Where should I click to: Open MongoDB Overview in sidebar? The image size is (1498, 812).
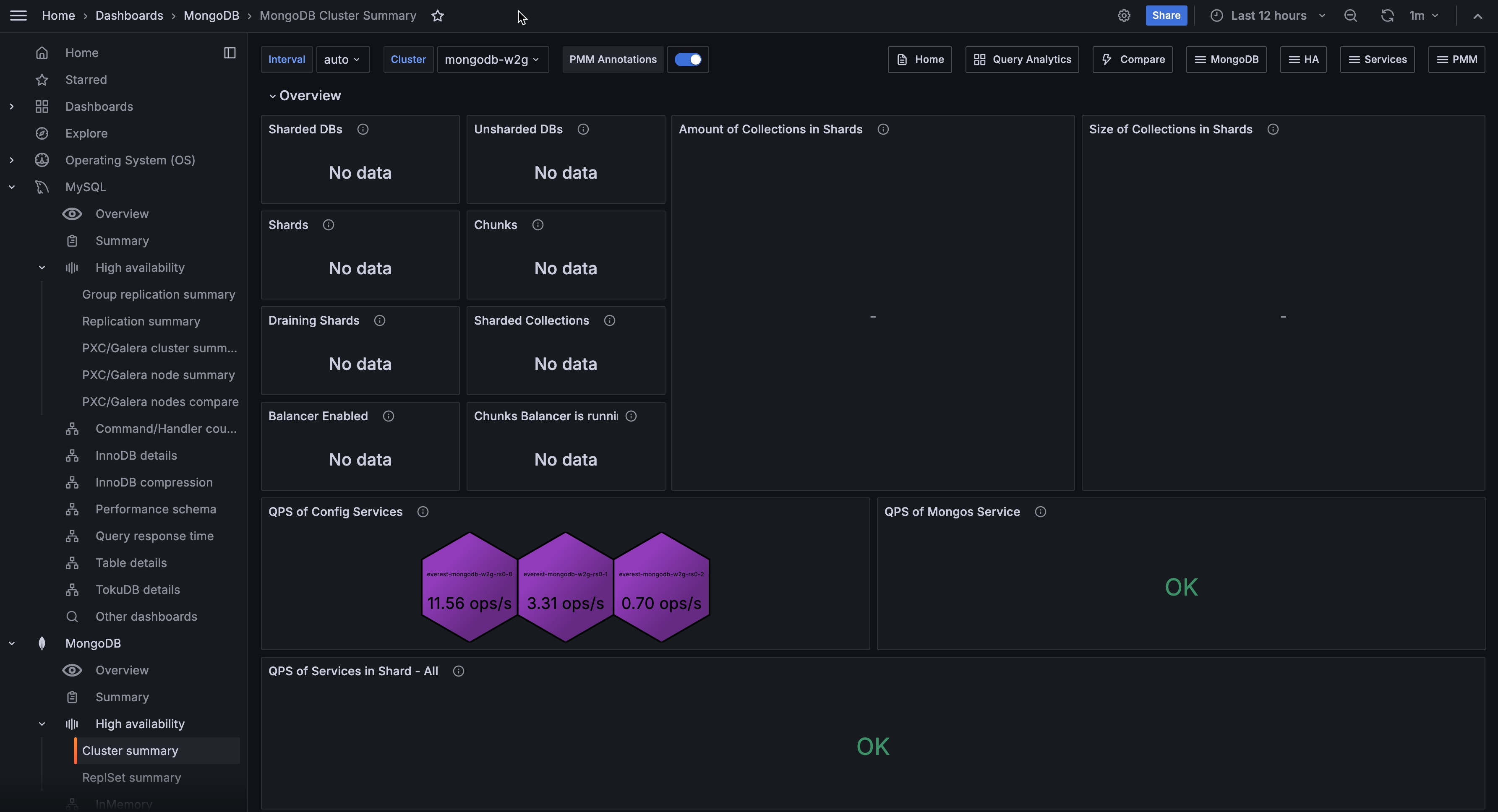coord(122,670)
